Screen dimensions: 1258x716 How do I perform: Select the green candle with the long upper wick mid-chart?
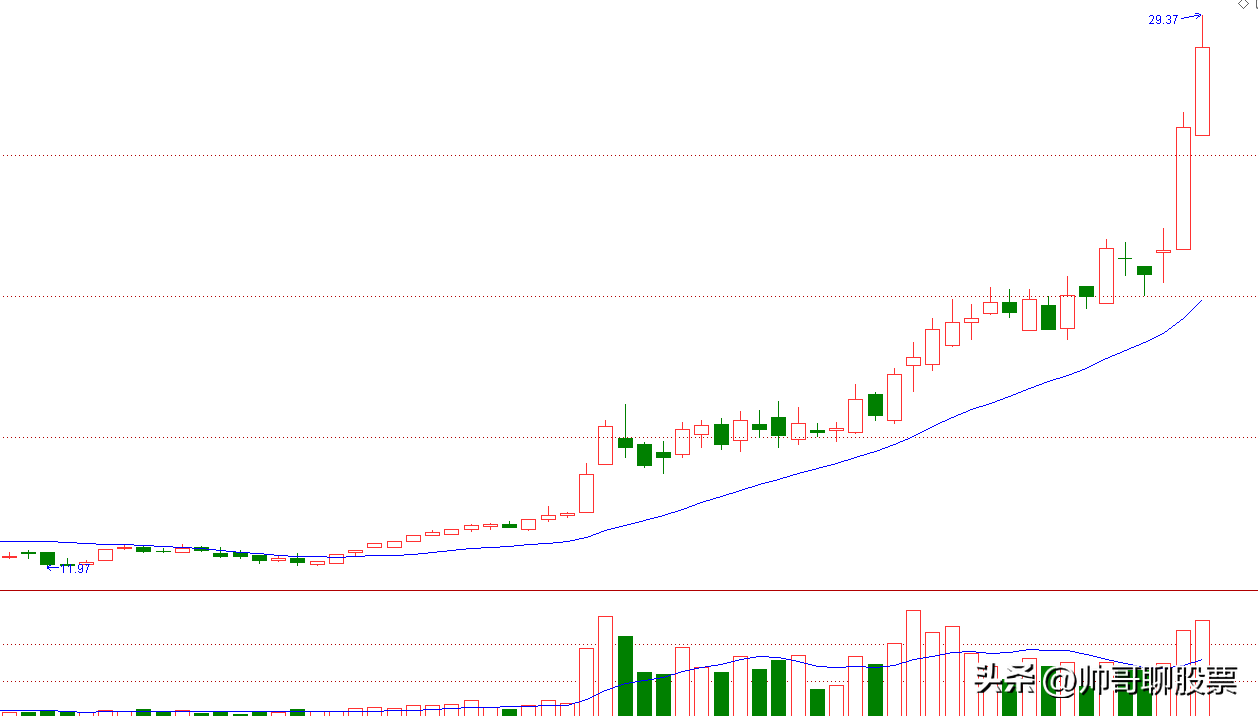pos(625,441)
